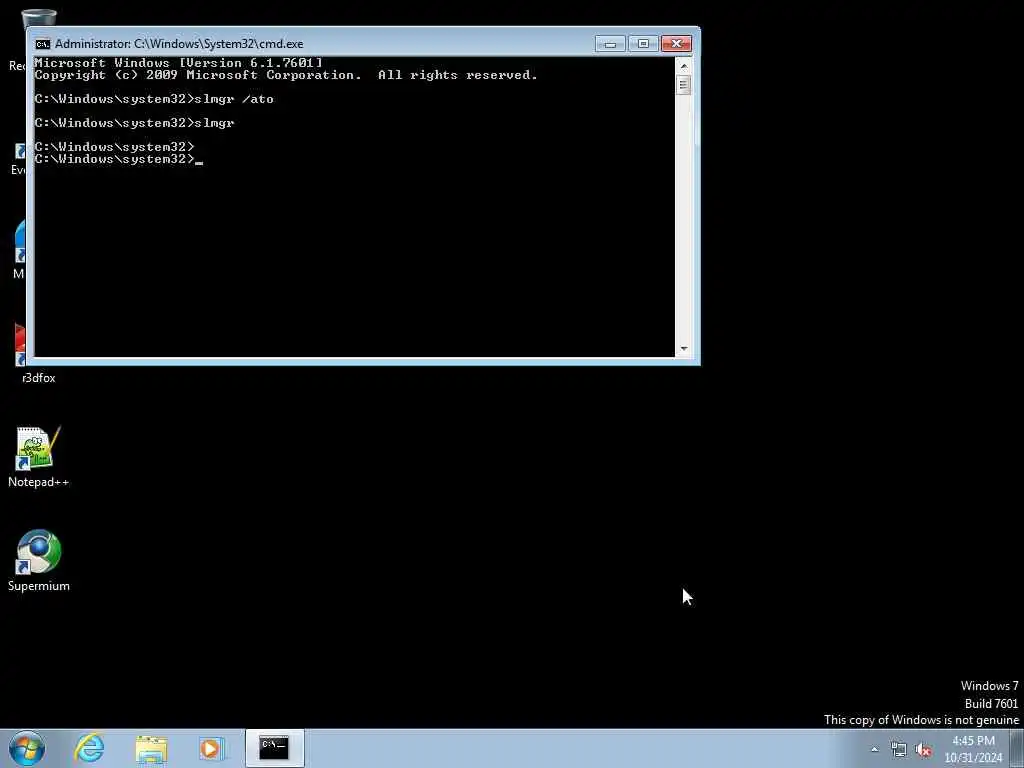Click the 'slmgr /ato' command line
The image size is (1024, 768).
point(154,99)
